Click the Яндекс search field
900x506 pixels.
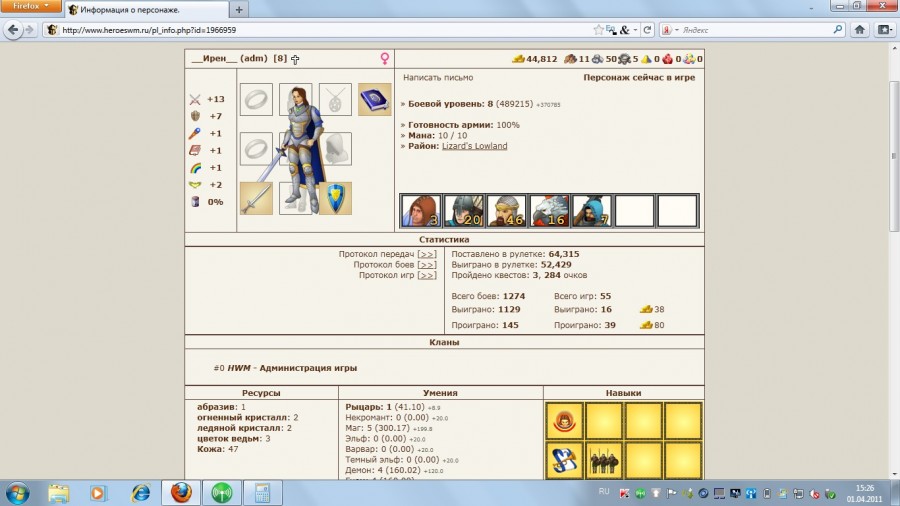[754, 30]
